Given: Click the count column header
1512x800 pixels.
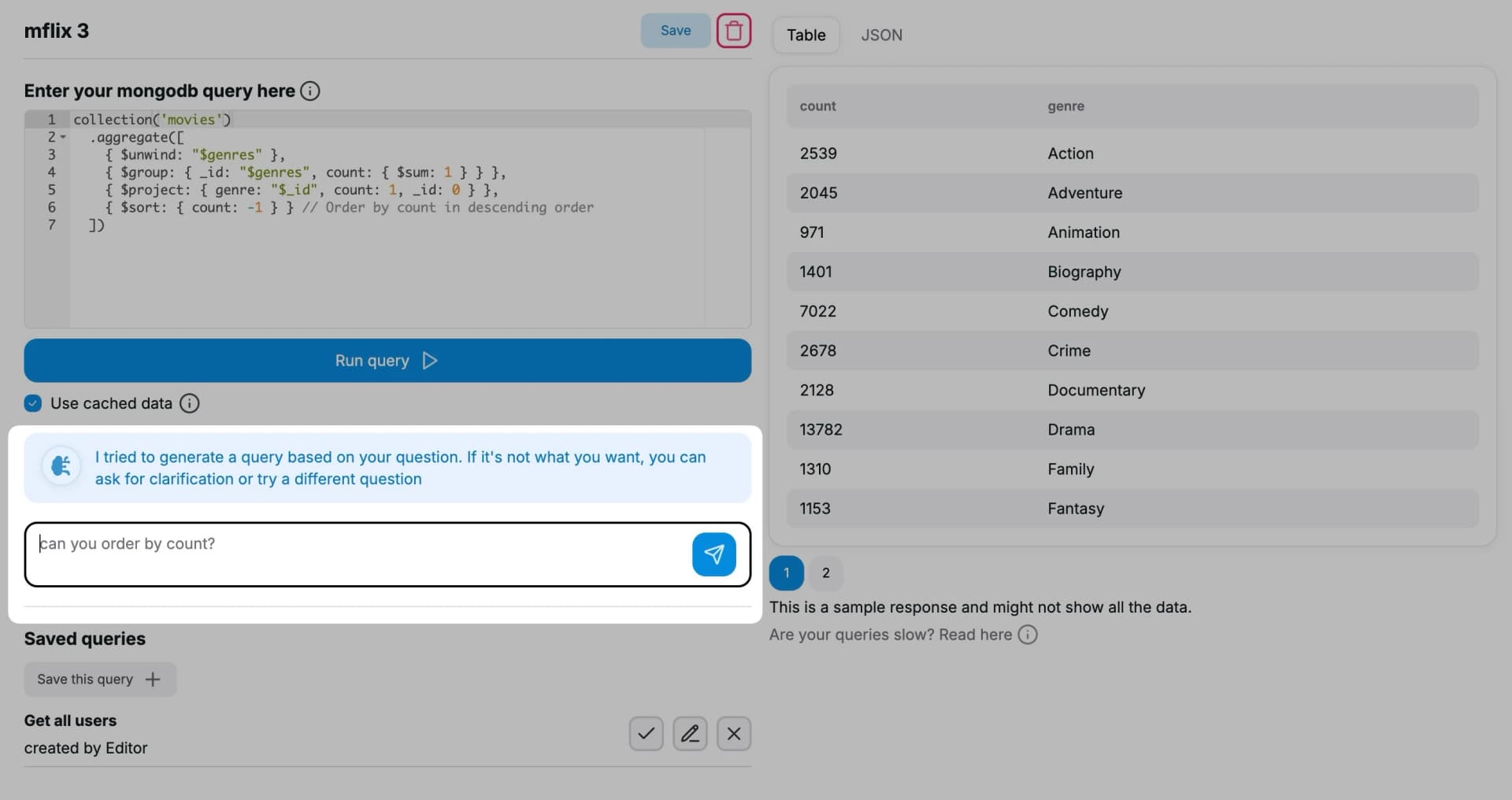Looking at the screenshot, I should click(817, 106).
